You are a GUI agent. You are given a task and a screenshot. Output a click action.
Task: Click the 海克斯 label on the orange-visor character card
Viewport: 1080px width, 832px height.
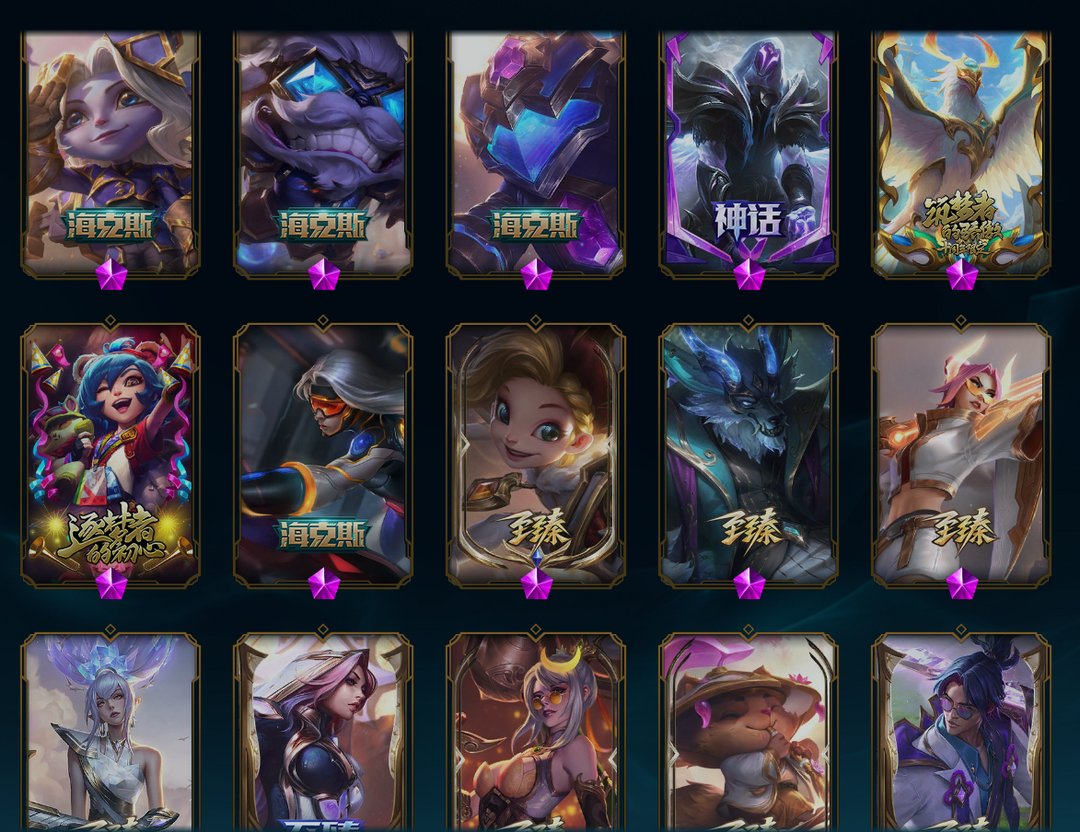pos(323,534)
